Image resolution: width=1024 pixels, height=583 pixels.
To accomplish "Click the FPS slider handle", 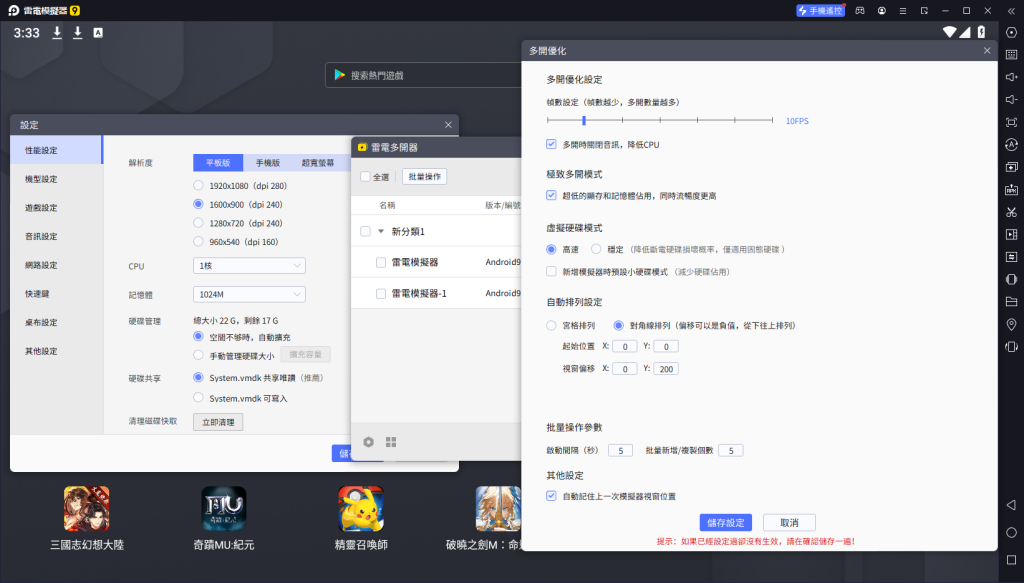I will (584, 120).
